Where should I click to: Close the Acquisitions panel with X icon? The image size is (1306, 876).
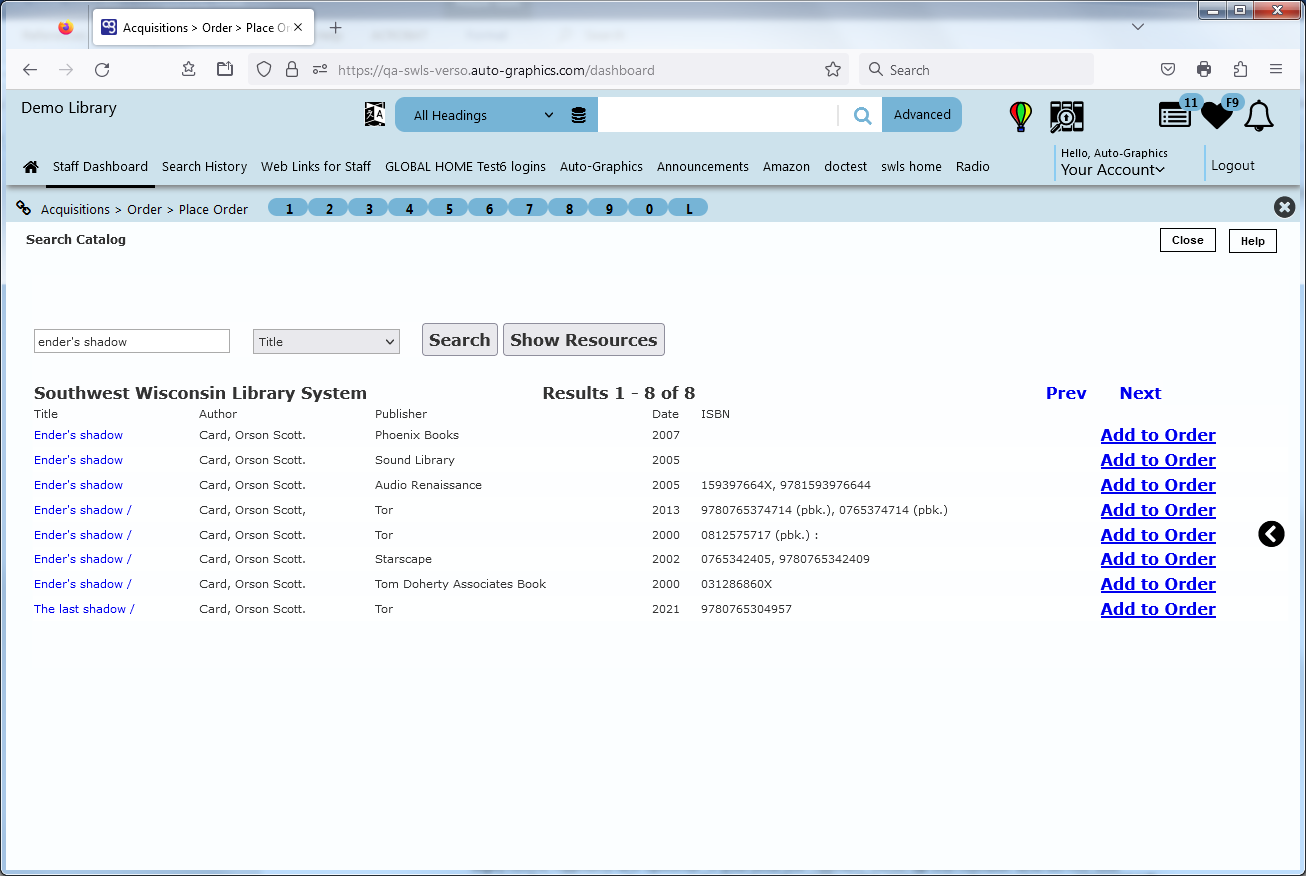[x=1285, y=207]
